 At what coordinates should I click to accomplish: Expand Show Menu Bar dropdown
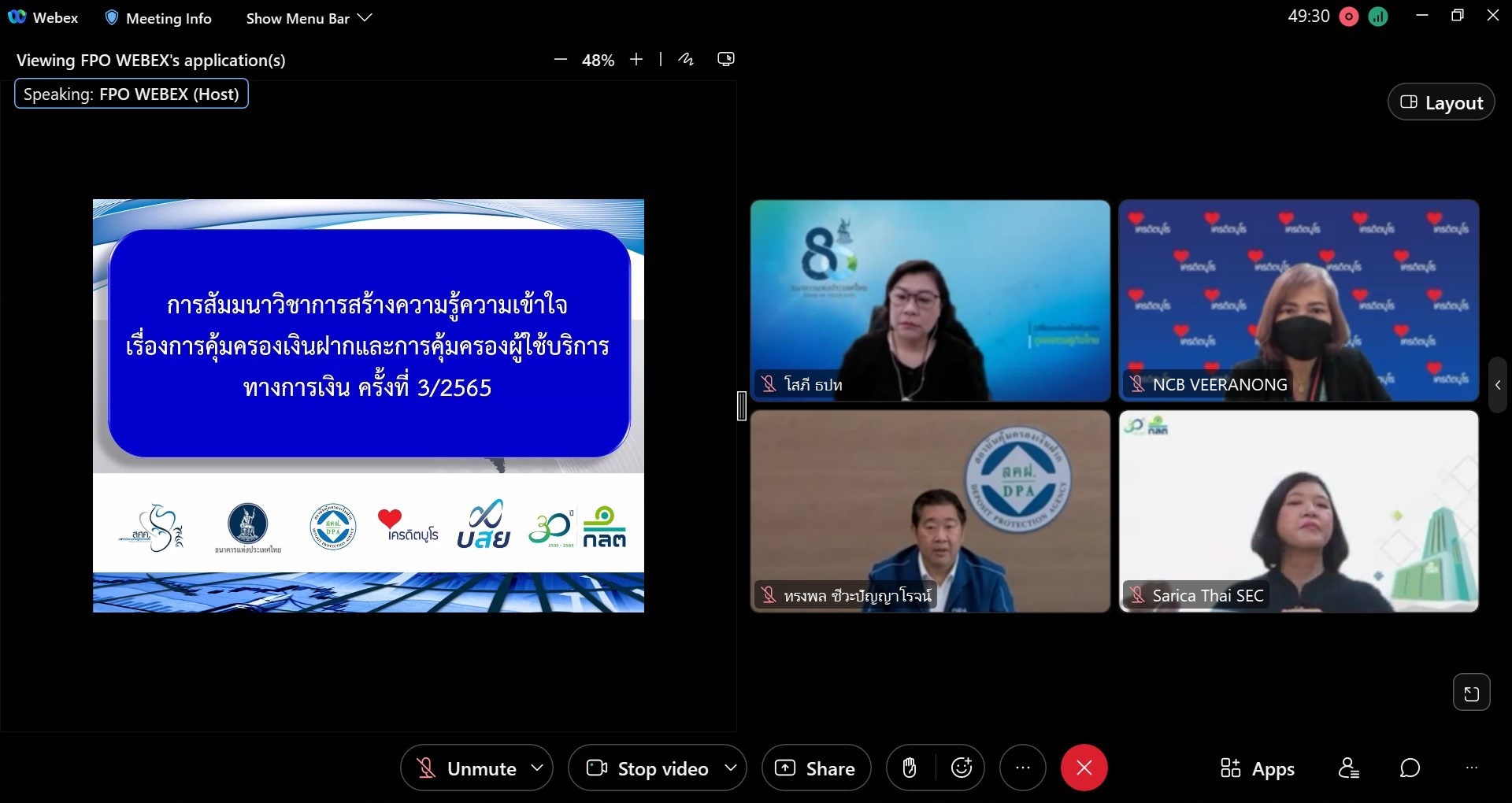click(x=309, y=18)
